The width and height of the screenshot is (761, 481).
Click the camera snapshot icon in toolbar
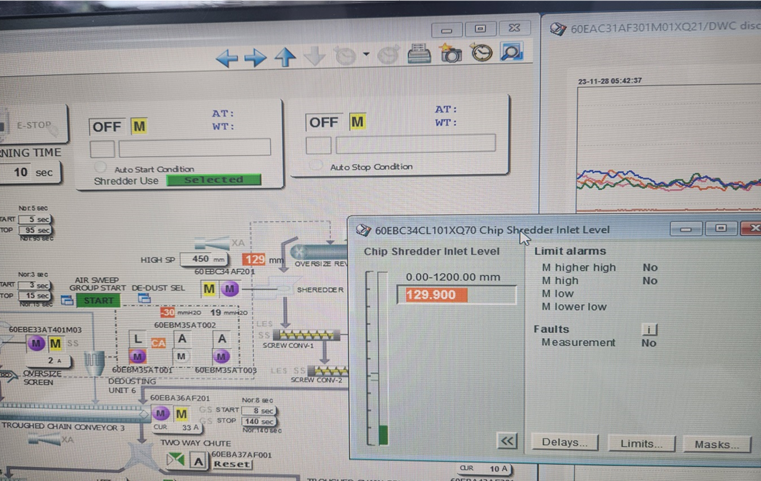451,54
